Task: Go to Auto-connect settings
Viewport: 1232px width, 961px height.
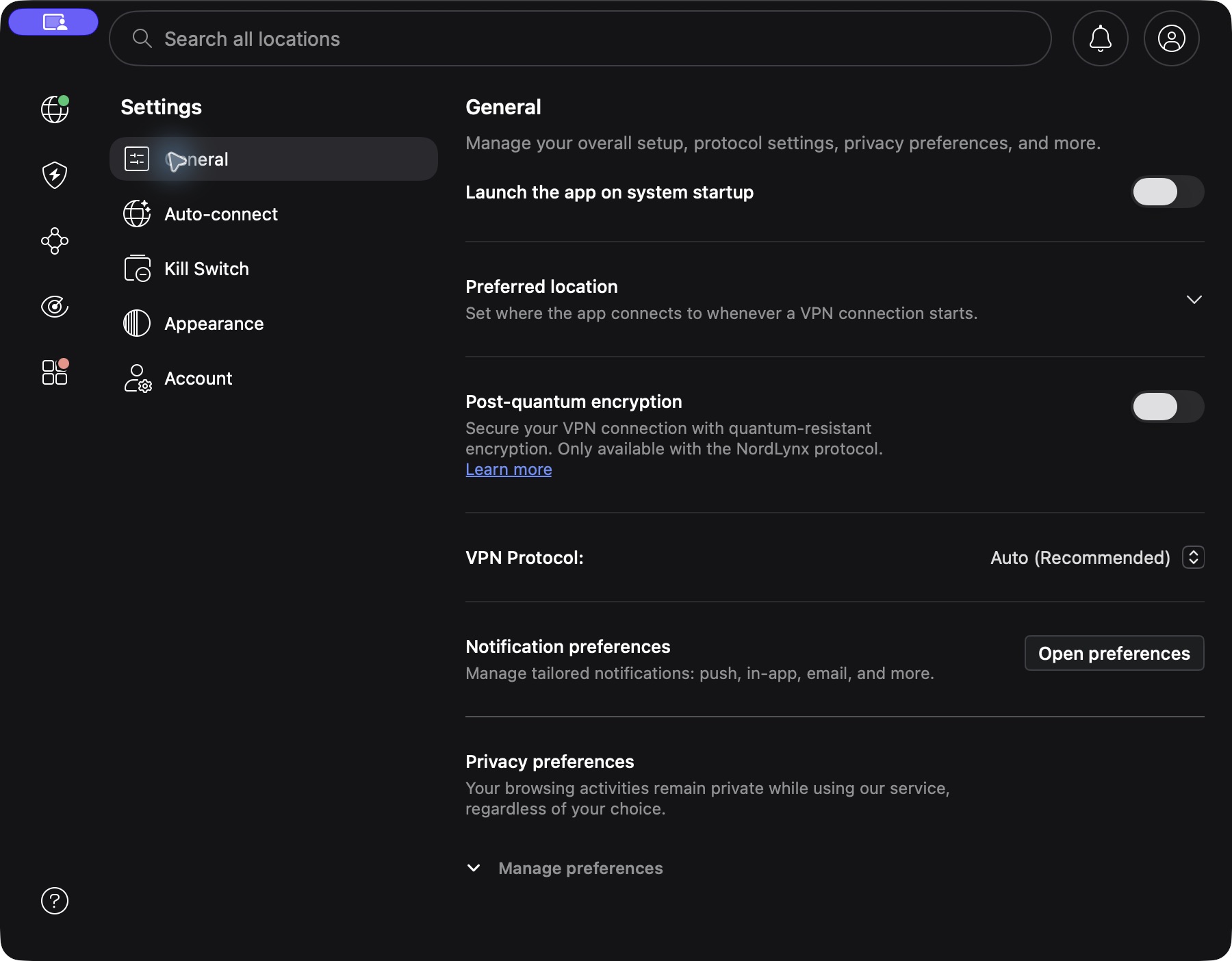Action: tap(274, 214)
